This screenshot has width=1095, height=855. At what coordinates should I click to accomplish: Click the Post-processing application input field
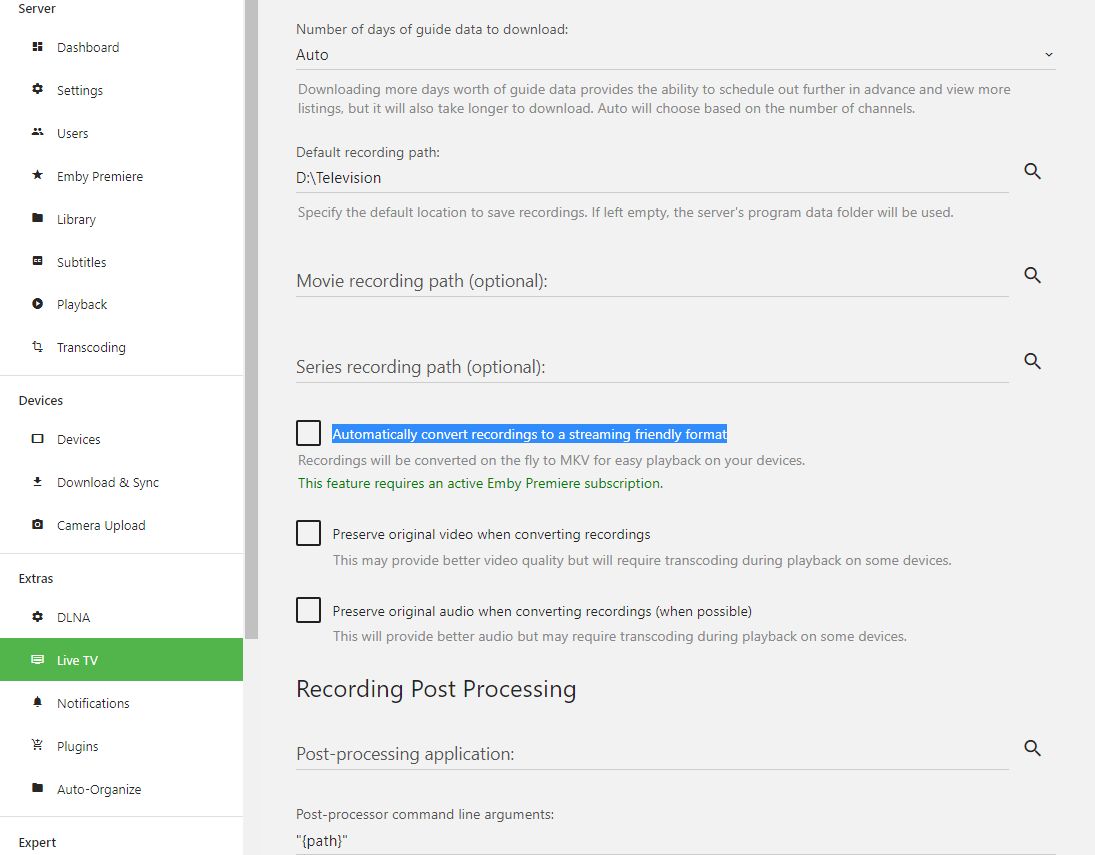tap(652, 754)
